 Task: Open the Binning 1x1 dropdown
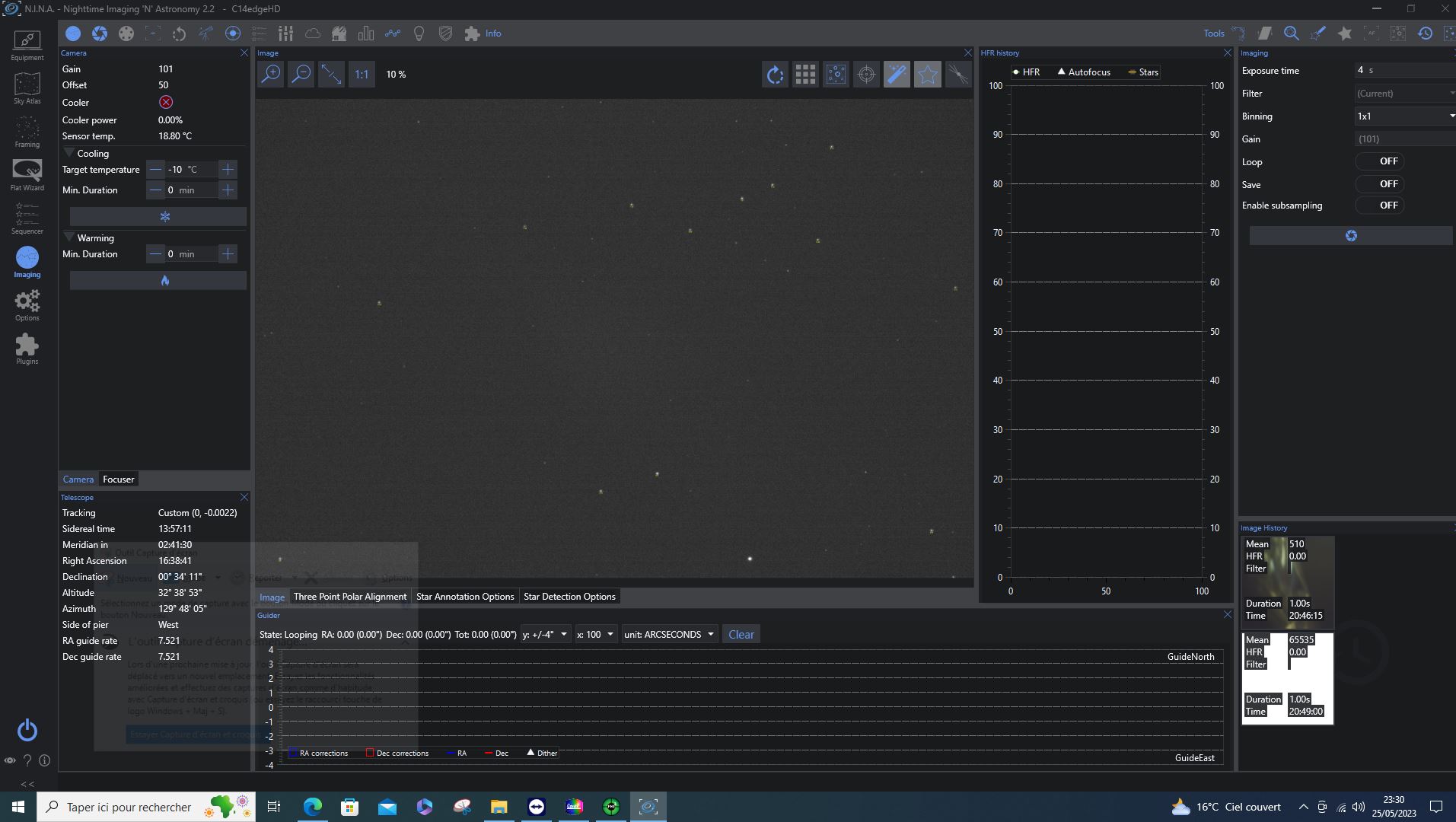1405,116
